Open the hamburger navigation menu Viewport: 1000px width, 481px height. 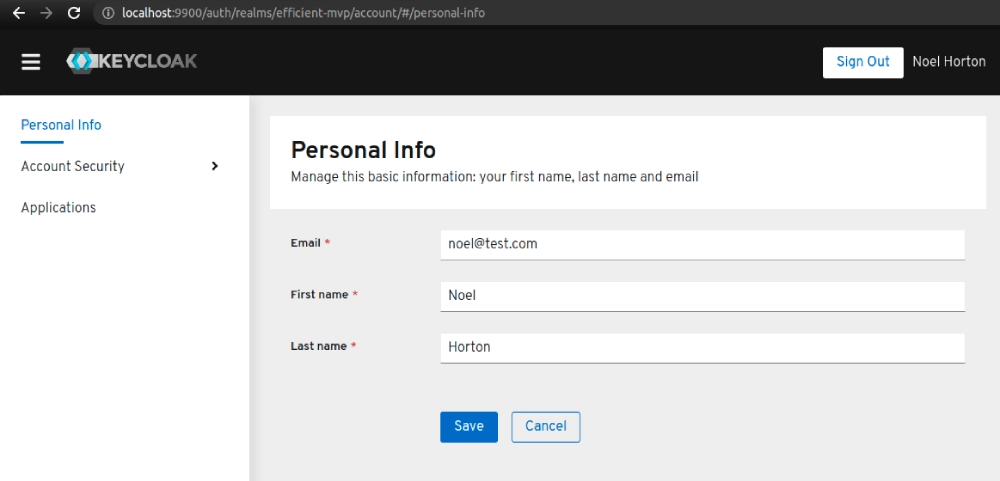[31, 62]
